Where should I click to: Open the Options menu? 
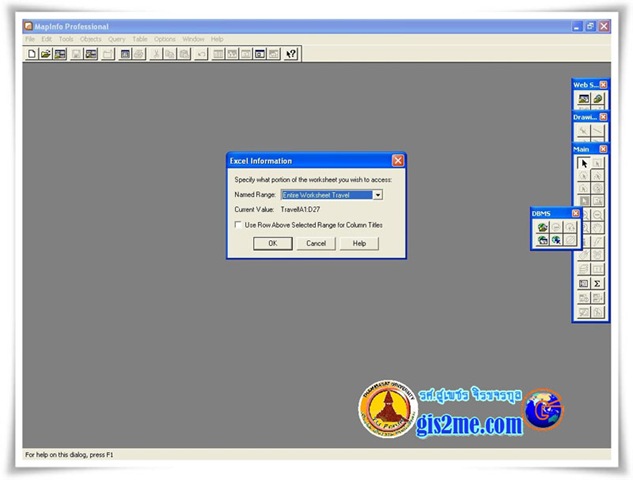tap(165, 39)
